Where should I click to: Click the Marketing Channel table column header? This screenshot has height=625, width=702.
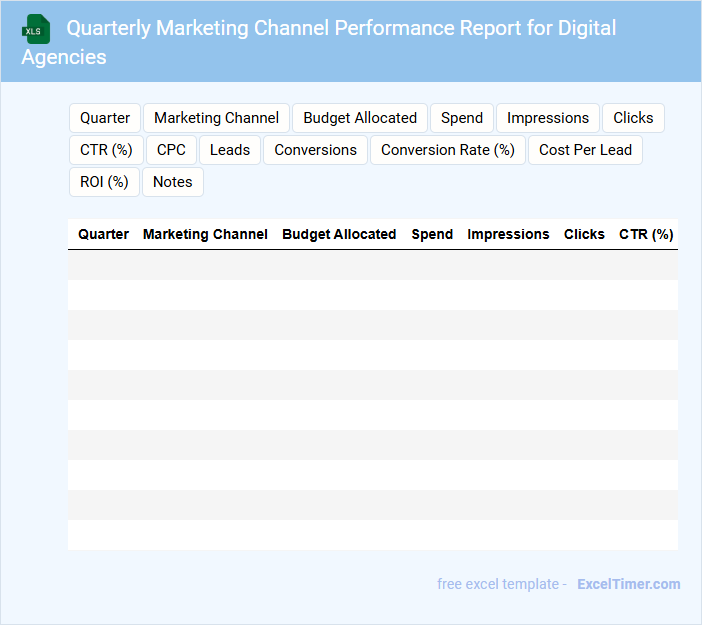coord(205,234)
